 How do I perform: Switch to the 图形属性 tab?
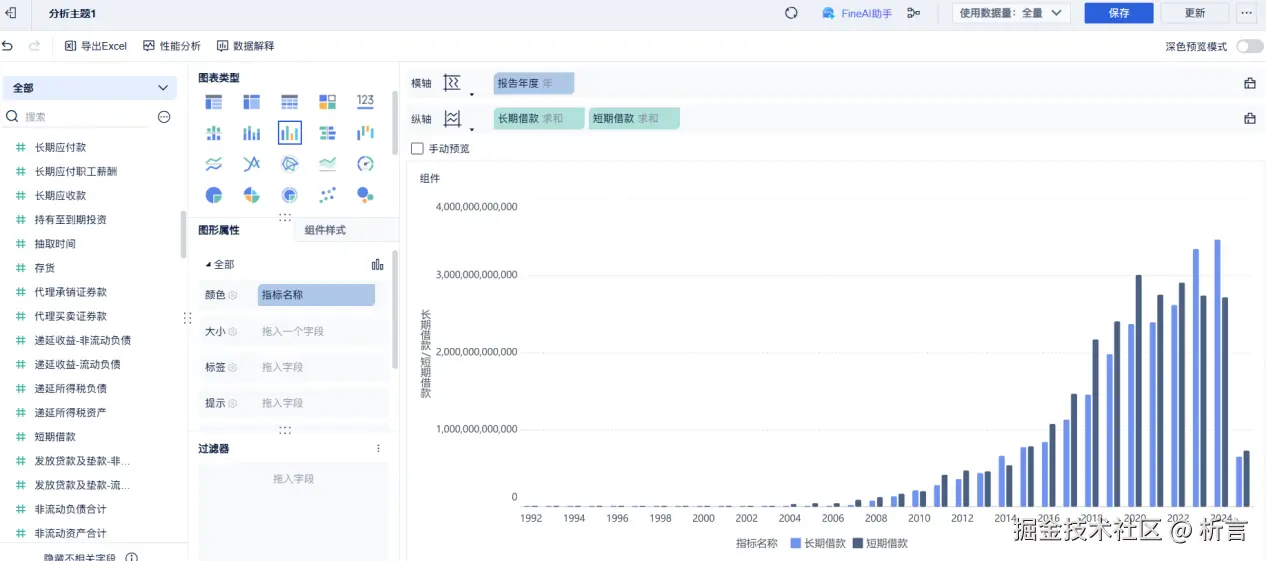(219, 230)
